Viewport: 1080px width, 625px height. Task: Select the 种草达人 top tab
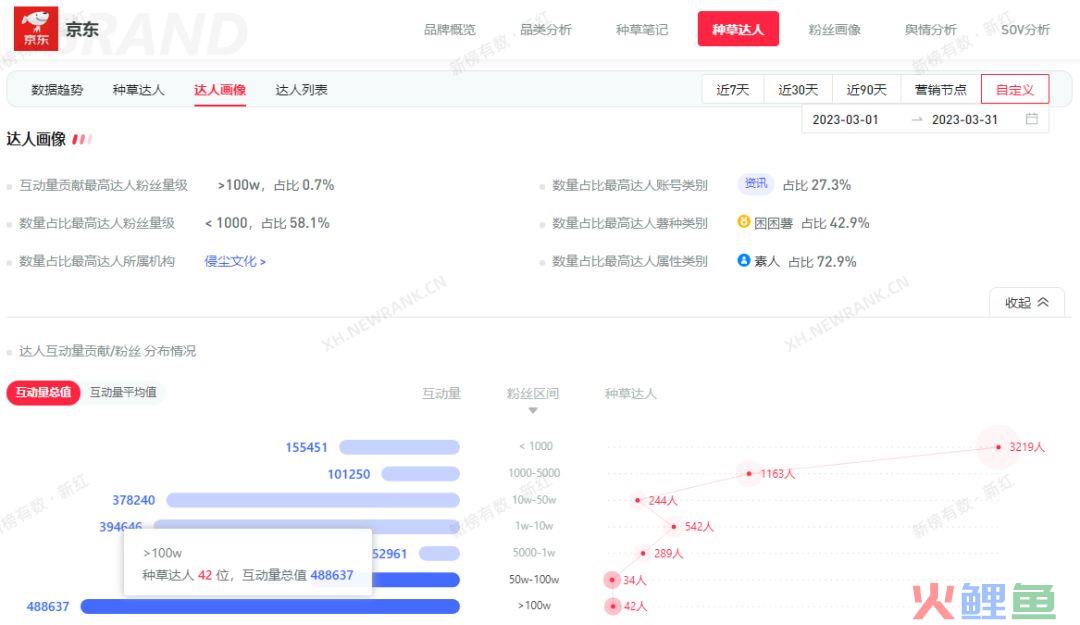point(738,29)
